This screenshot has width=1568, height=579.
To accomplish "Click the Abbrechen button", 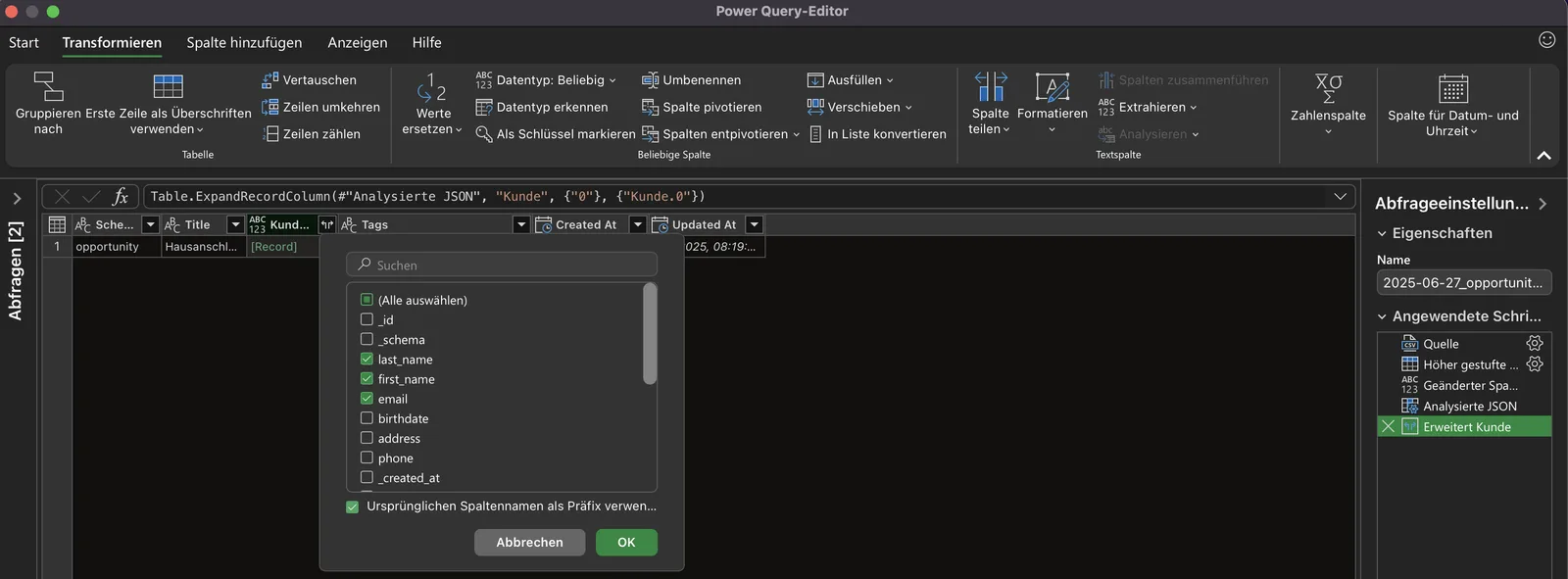I will pos(529,542).
